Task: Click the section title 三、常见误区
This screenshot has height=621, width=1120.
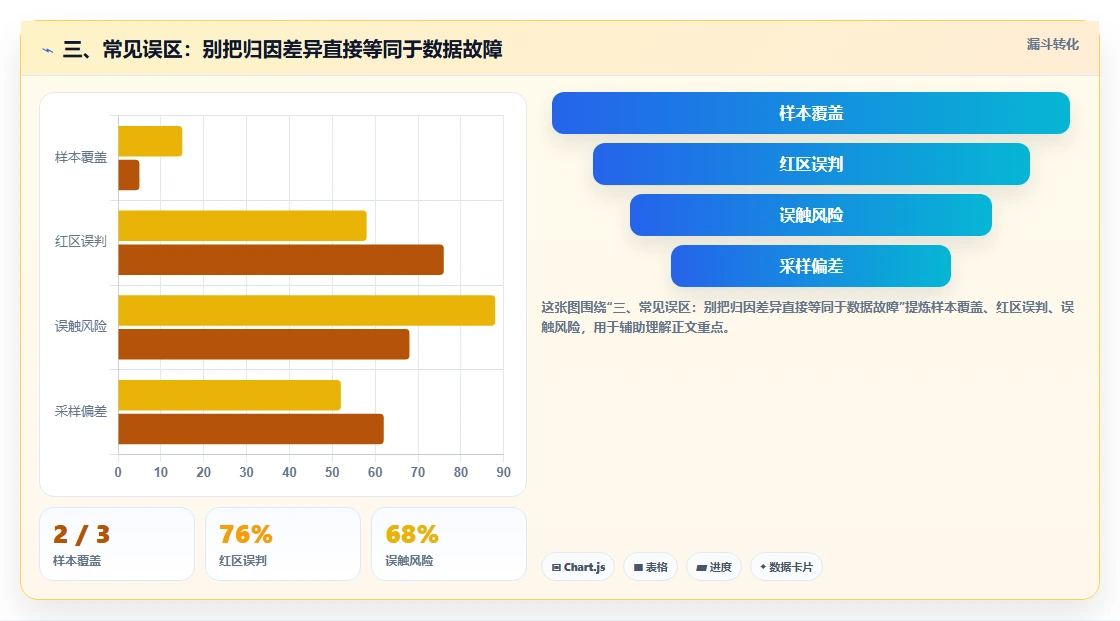Action: coord(282,49)
